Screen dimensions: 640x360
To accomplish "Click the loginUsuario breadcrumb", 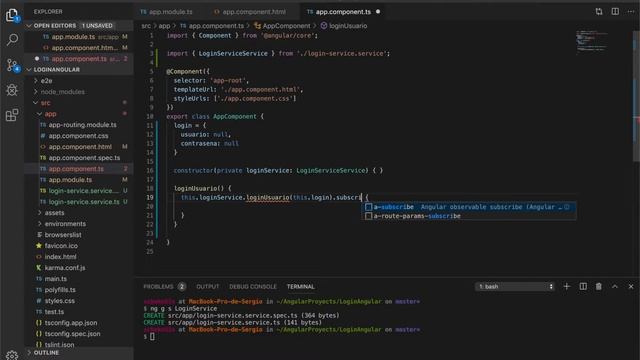I will 344,26.
